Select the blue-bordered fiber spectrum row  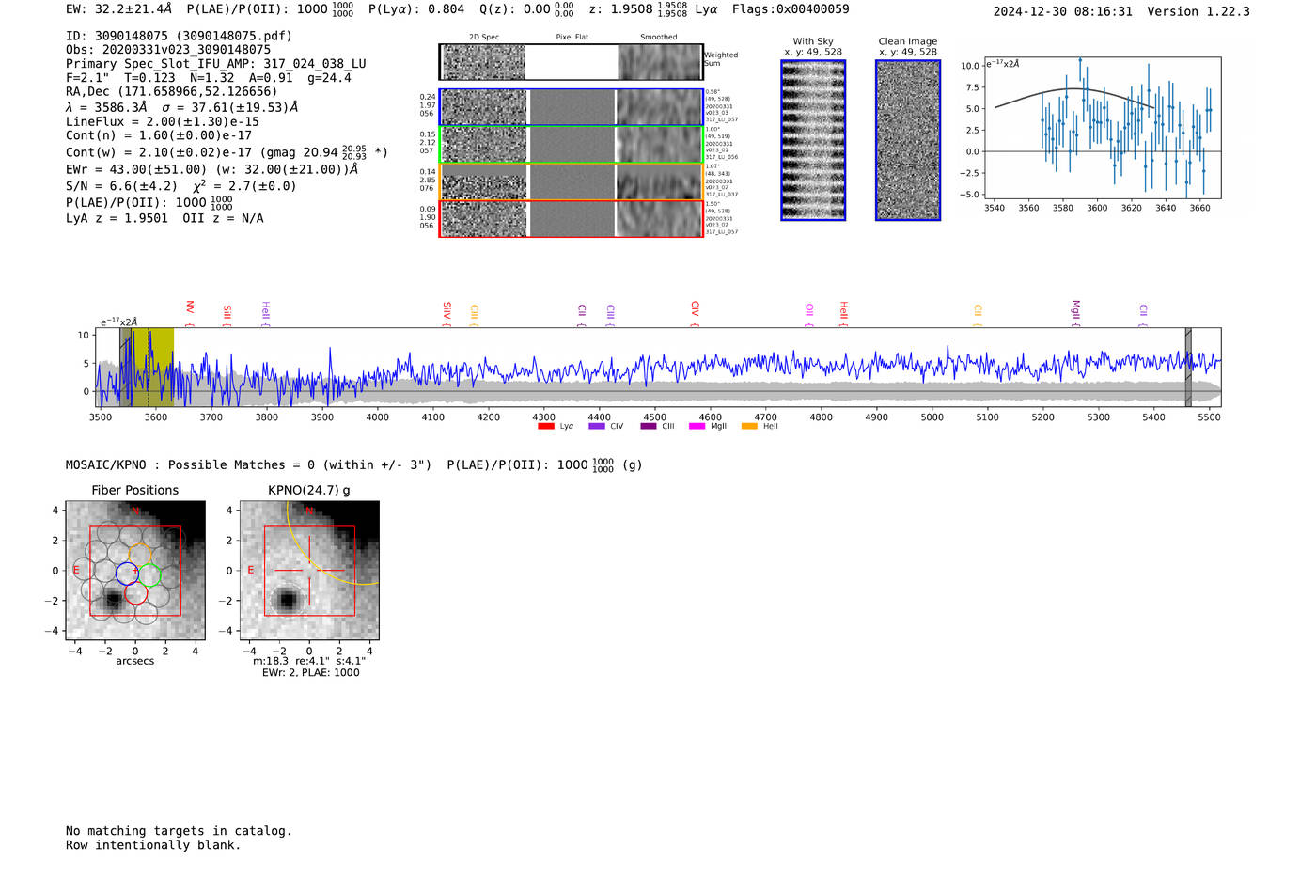click(571, 107)
